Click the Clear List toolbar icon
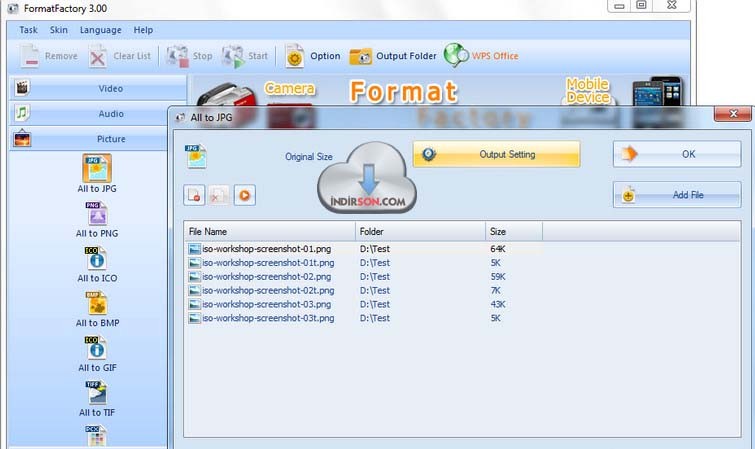The height and width of the screenshot is (449, 755). pos(98,56)
